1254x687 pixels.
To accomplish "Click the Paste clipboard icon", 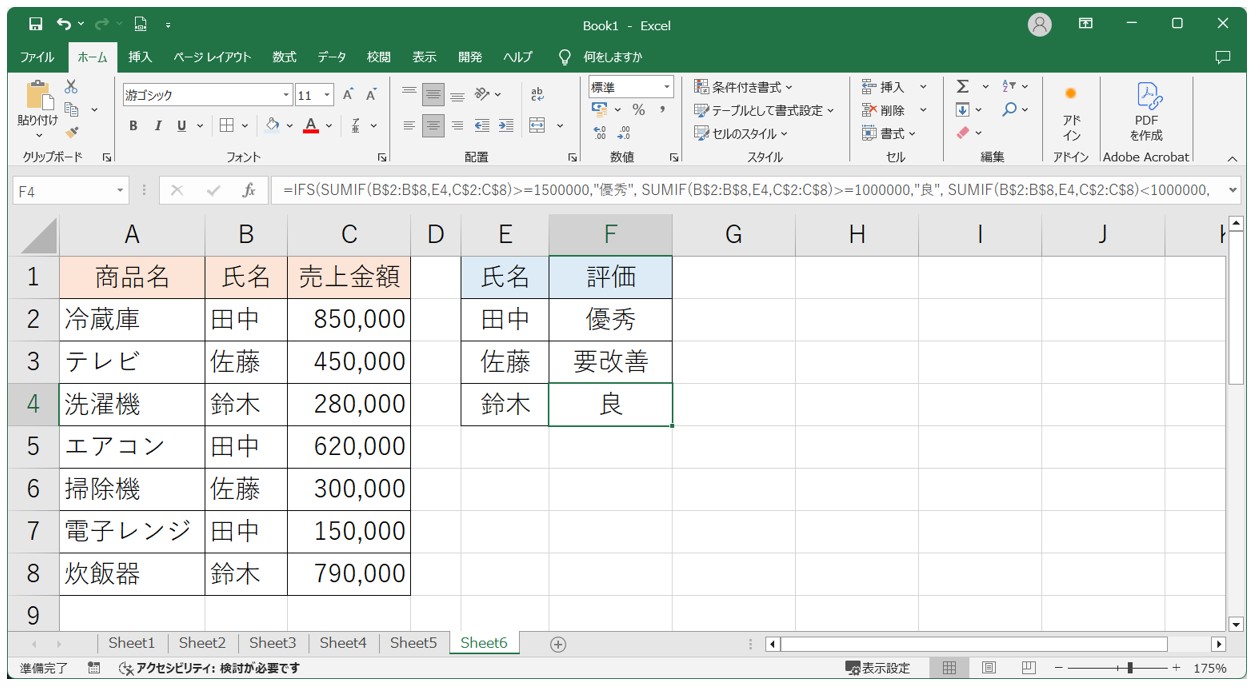I will click(38, 96).
